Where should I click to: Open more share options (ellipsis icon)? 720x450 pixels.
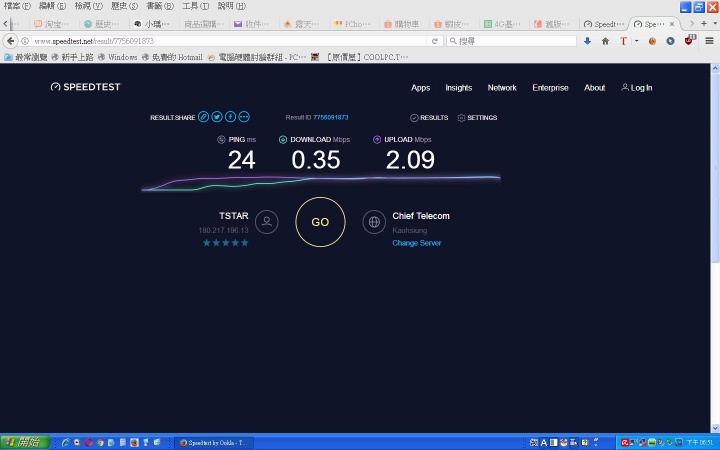[x=244, y=117]
